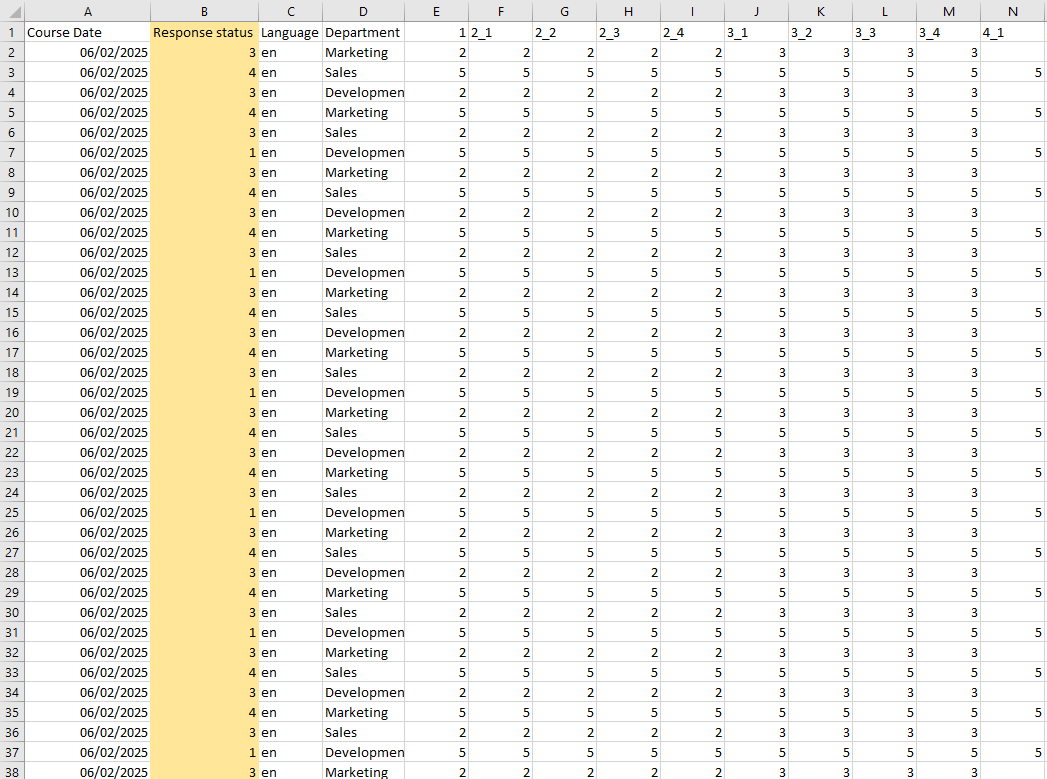The height and width of the screenshot is (779, 1047).
Task: Click the "Language" header cell
Action: pyautogui.click(x=290, y=32)
